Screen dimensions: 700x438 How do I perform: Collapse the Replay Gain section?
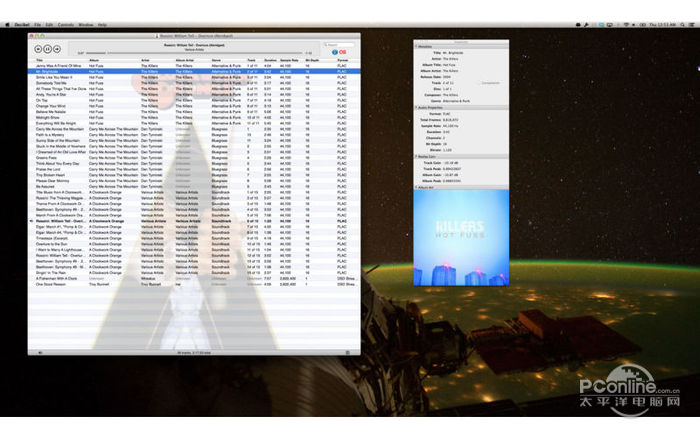416,157
